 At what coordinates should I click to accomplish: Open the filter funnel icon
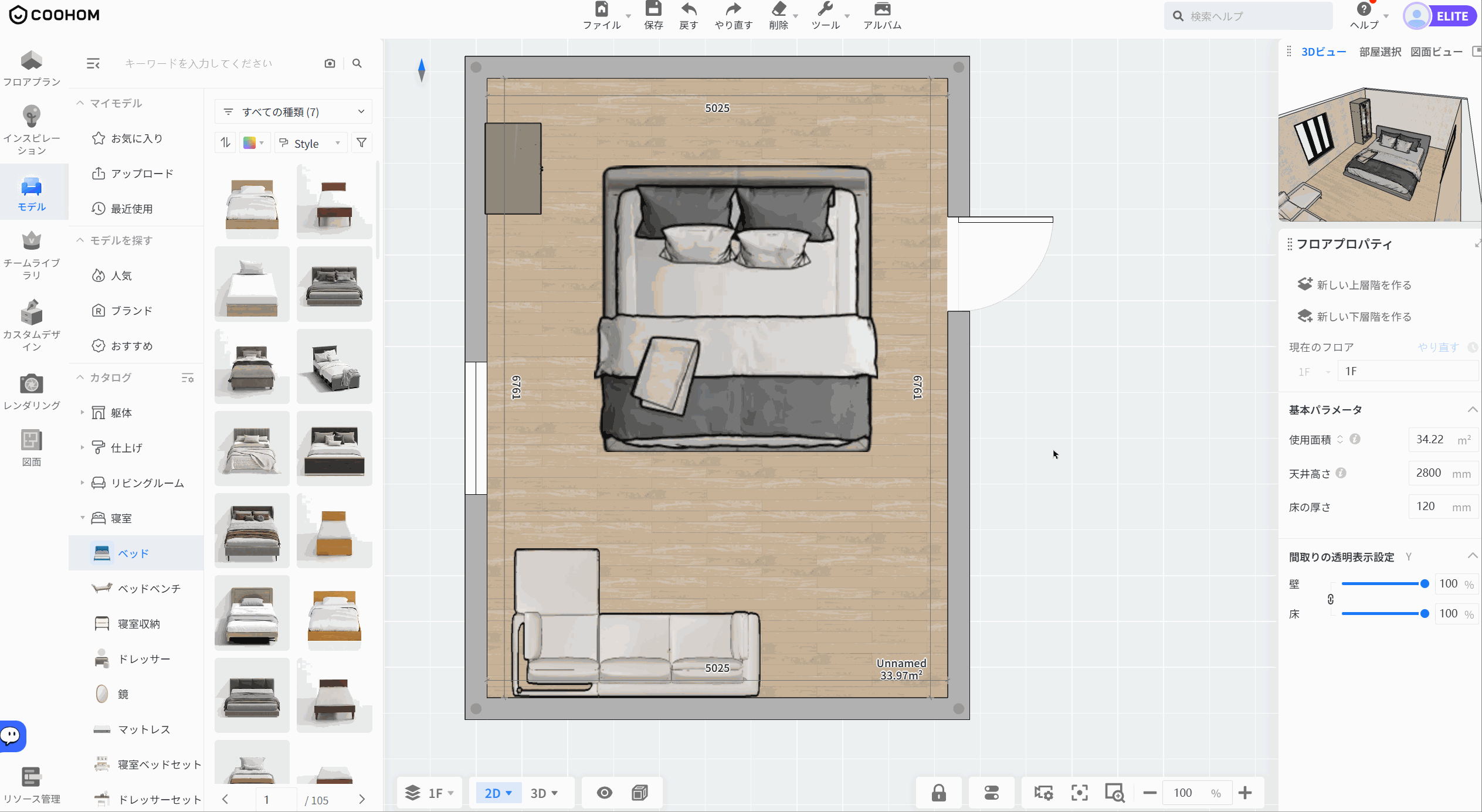tap(361, 142)
